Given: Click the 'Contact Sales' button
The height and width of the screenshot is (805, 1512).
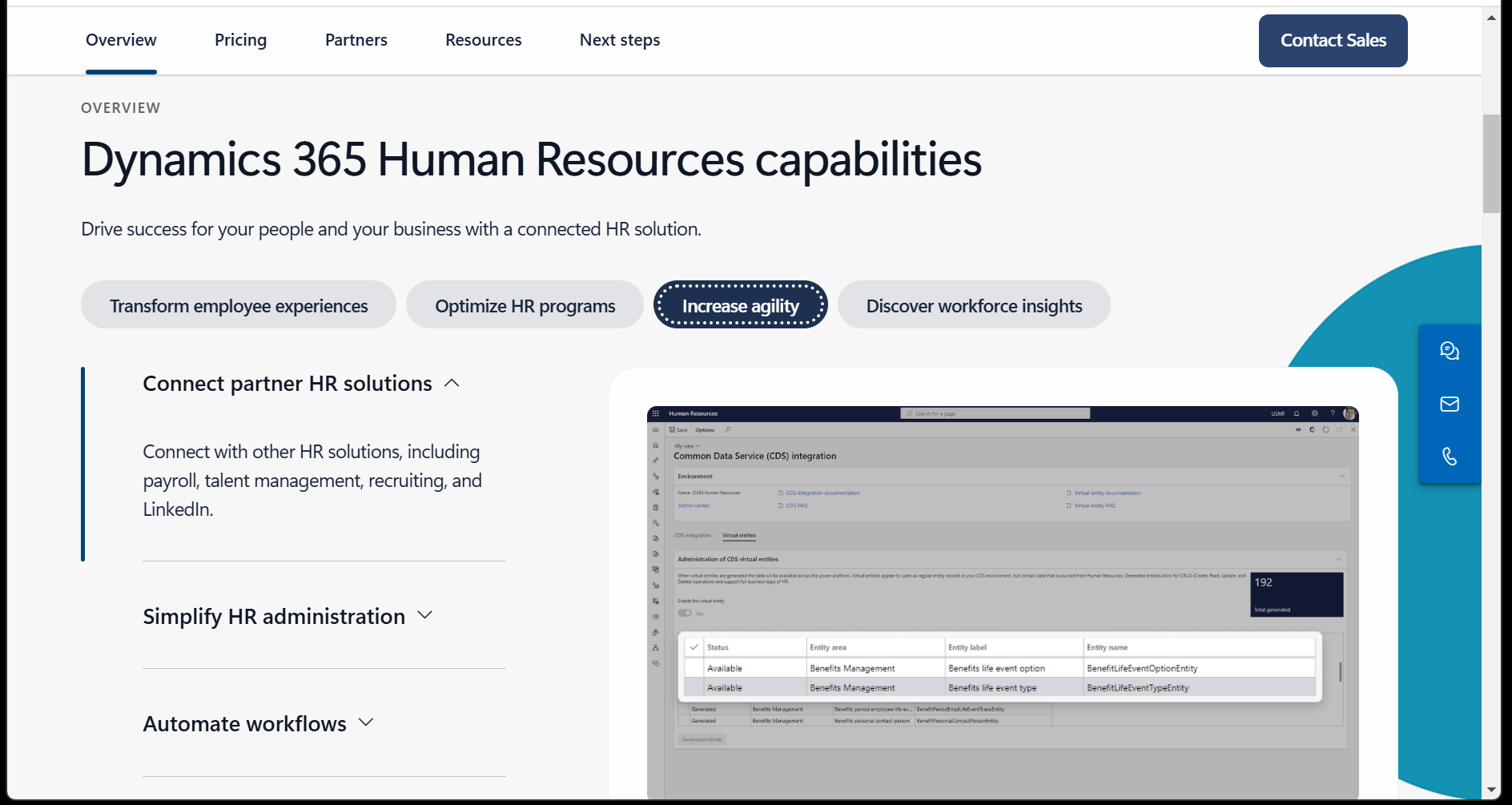Looking at the screenshot, I should (1333, 40).
